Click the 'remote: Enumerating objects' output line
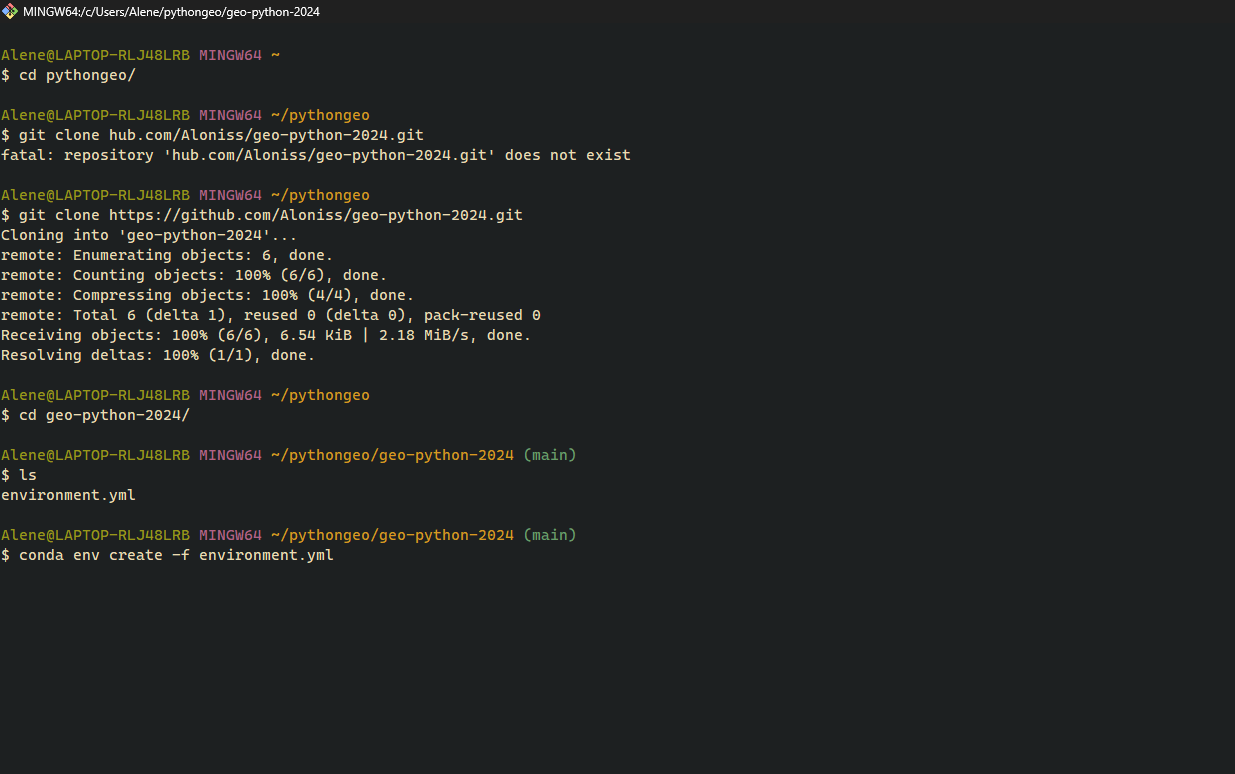Image resolution: width=1235 pixels, height=774 pixels. click(166, 255)
